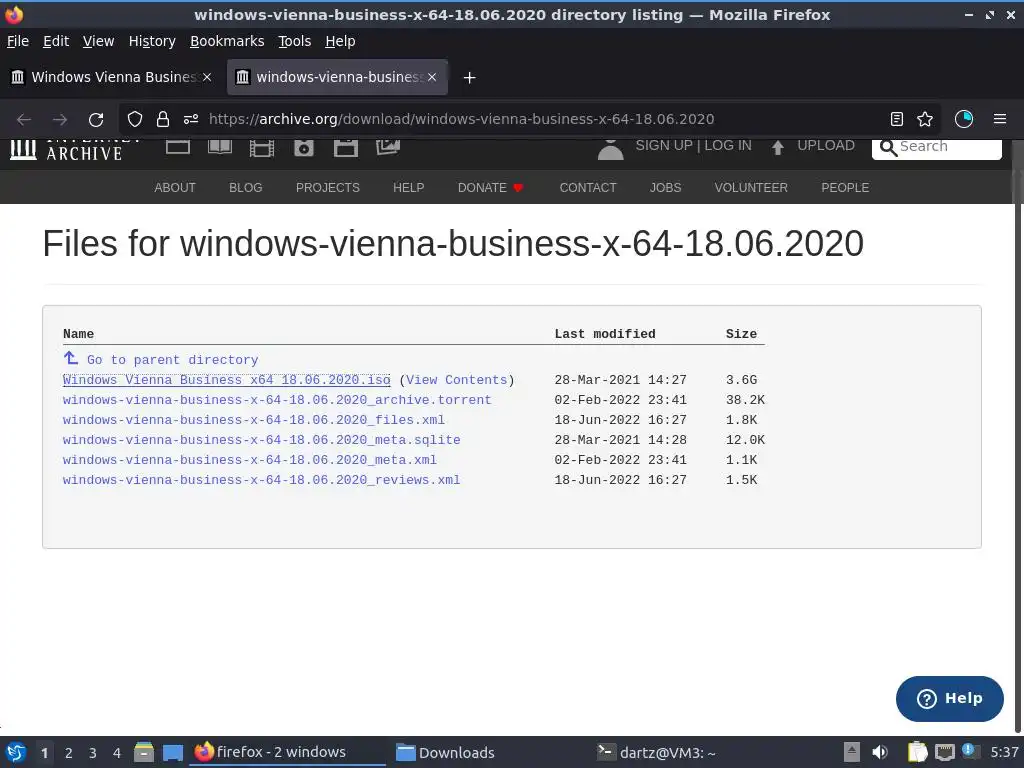Click the parent directory arrow icon

[x=71, y=358]
